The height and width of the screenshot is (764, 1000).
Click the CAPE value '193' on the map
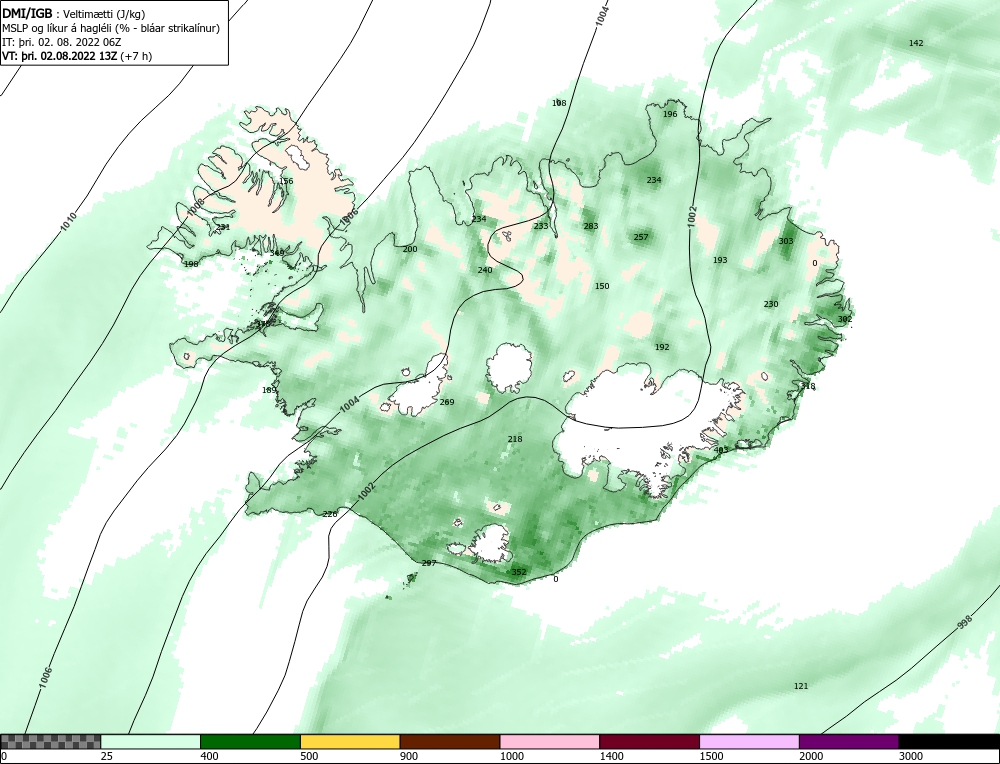(x=720, y=260)
